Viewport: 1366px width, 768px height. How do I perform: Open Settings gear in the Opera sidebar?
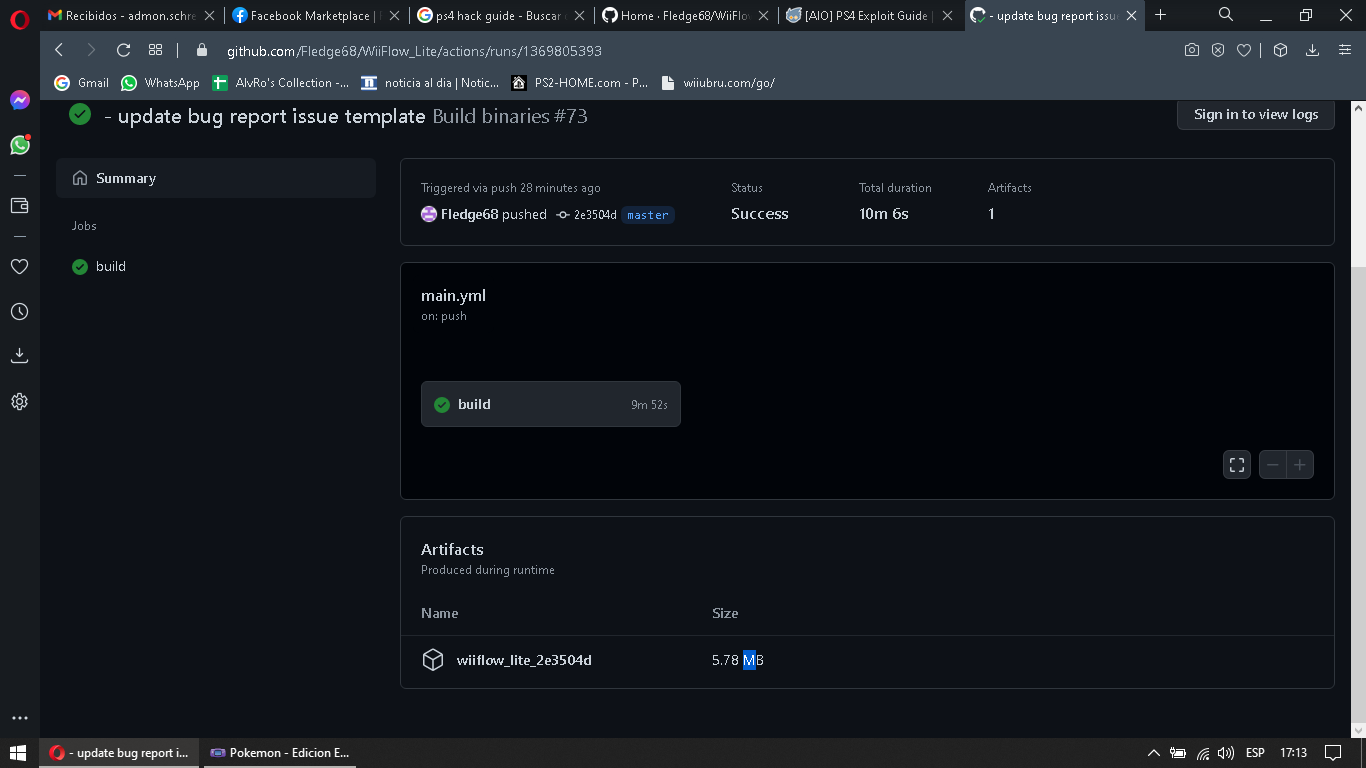coord(19,402)
